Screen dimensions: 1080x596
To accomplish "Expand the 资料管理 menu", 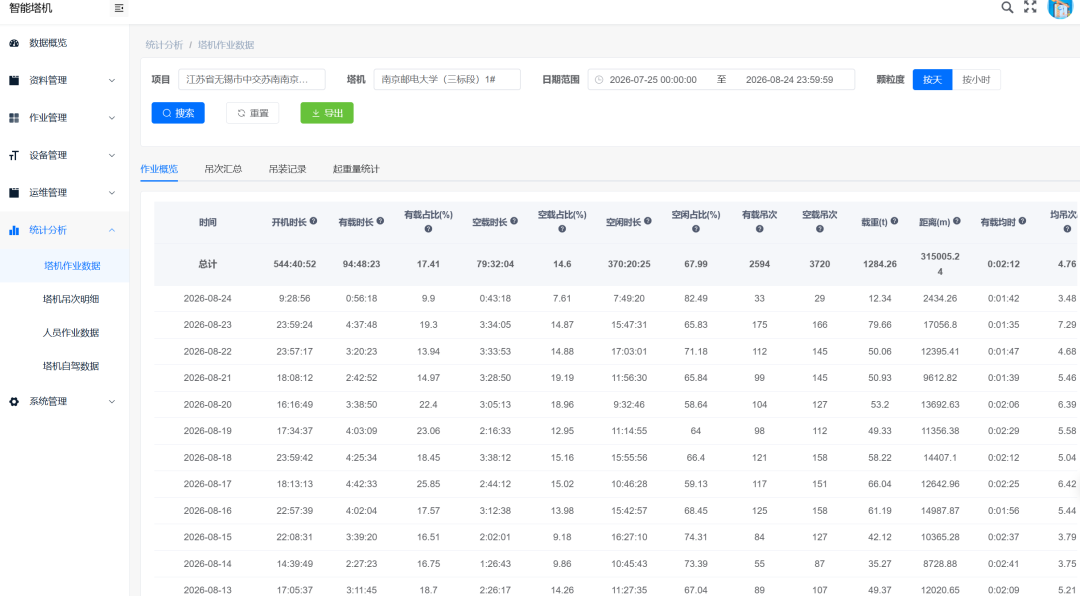I will (x=112, y=81).
